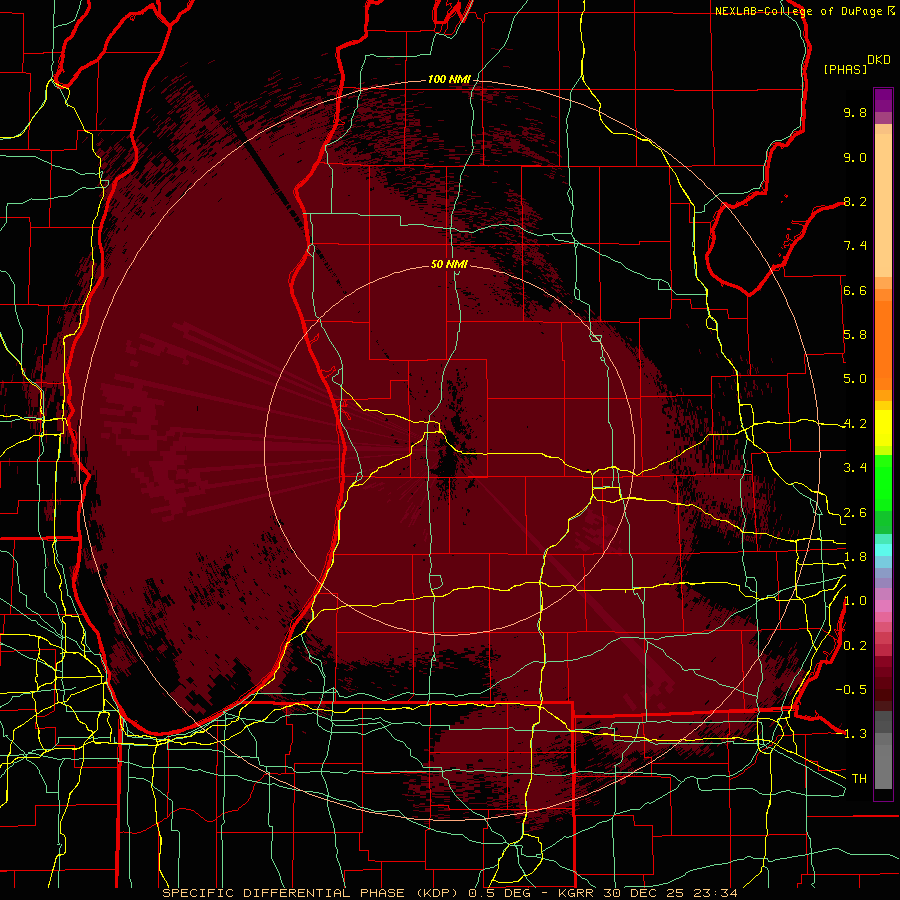900x900 pixels.
Task: Click the 9.8 value on the scale
Action: pyautogui.click(x=855, y=112)
